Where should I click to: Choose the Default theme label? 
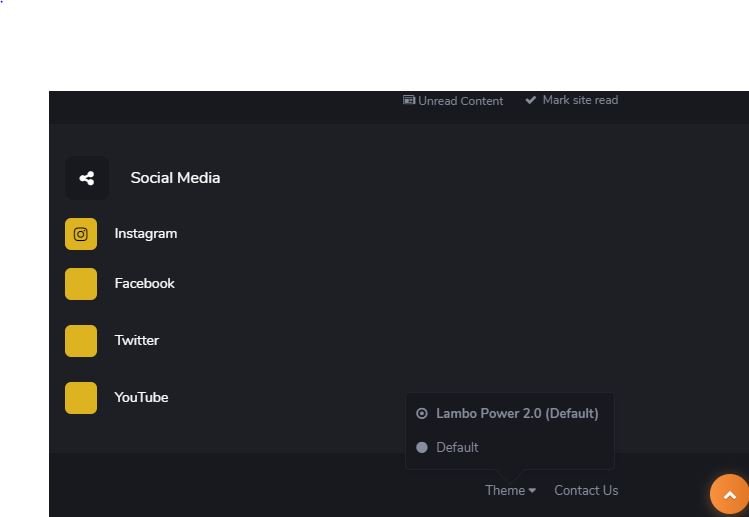[x=457, y=447]
